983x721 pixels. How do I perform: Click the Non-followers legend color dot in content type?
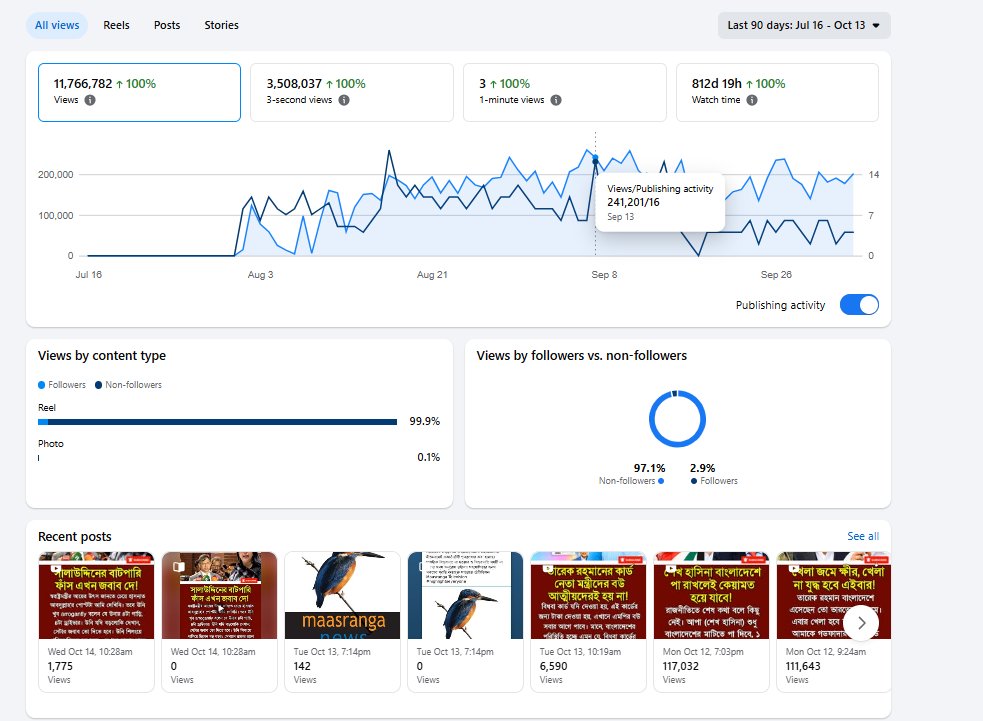point(98,385)
